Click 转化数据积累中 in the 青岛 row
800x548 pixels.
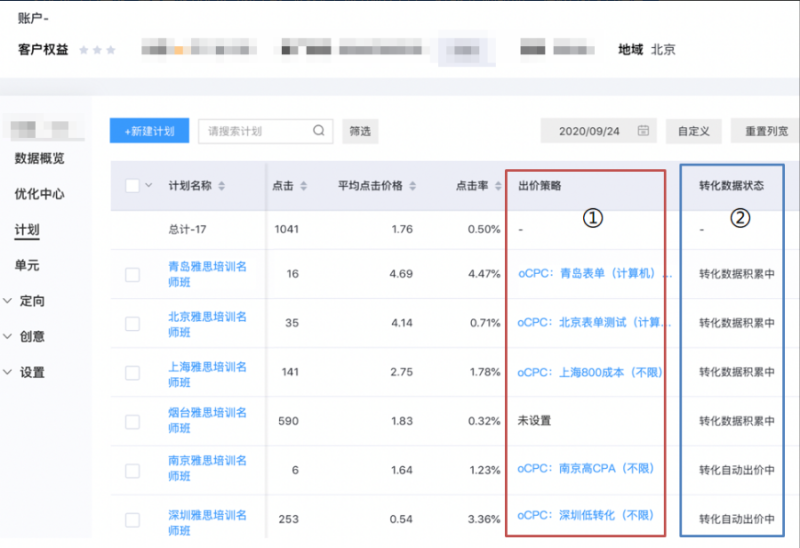tap(737, 274)
